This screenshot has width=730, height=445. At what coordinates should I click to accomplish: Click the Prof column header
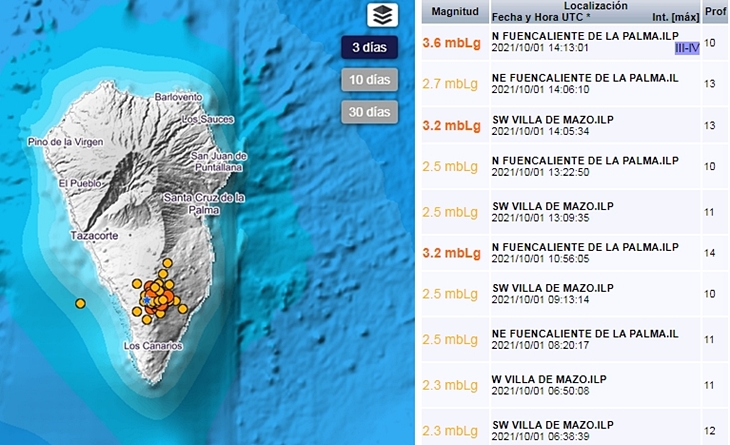point(715,12)
